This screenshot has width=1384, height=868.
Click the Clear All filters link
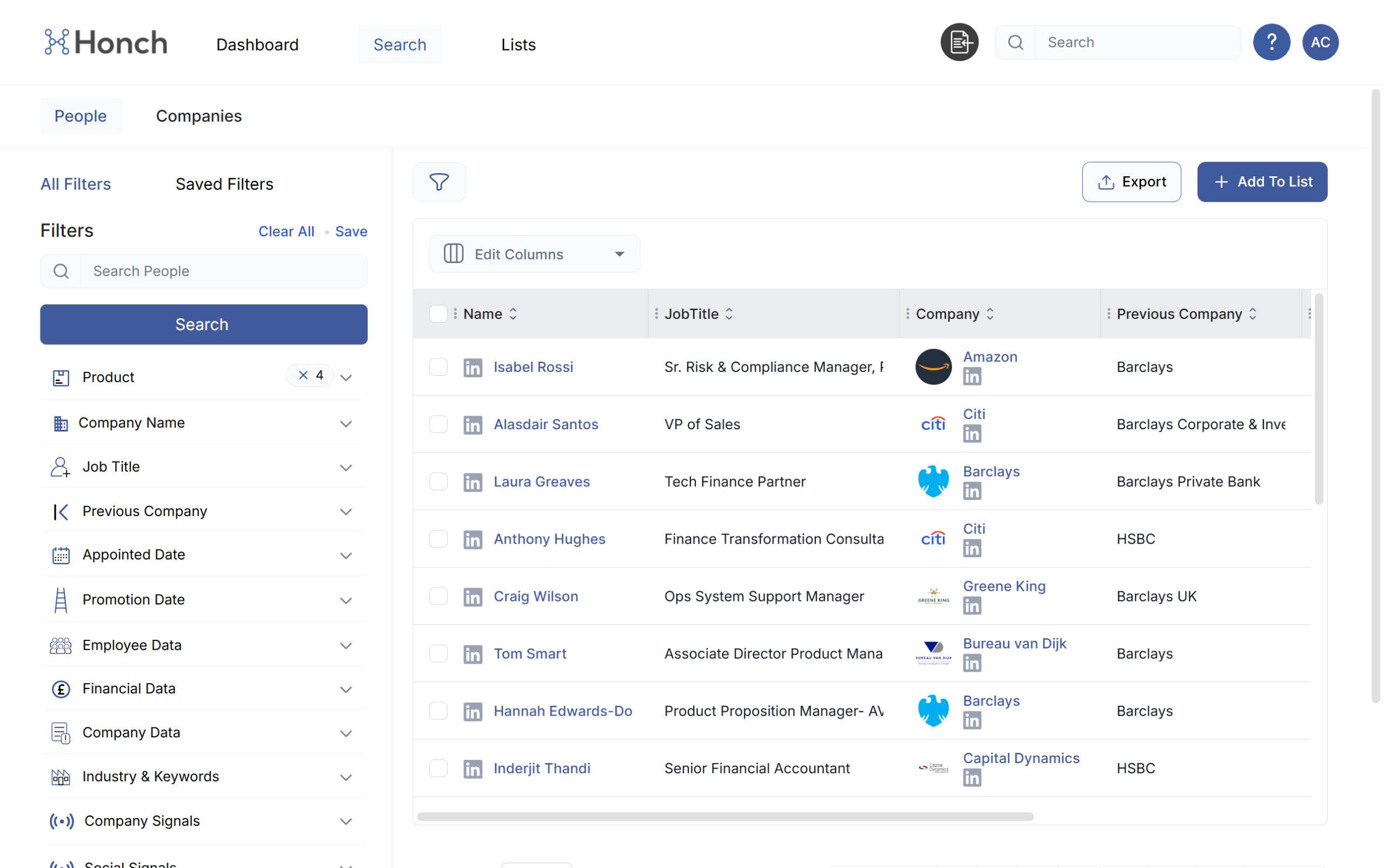point(286,231)
